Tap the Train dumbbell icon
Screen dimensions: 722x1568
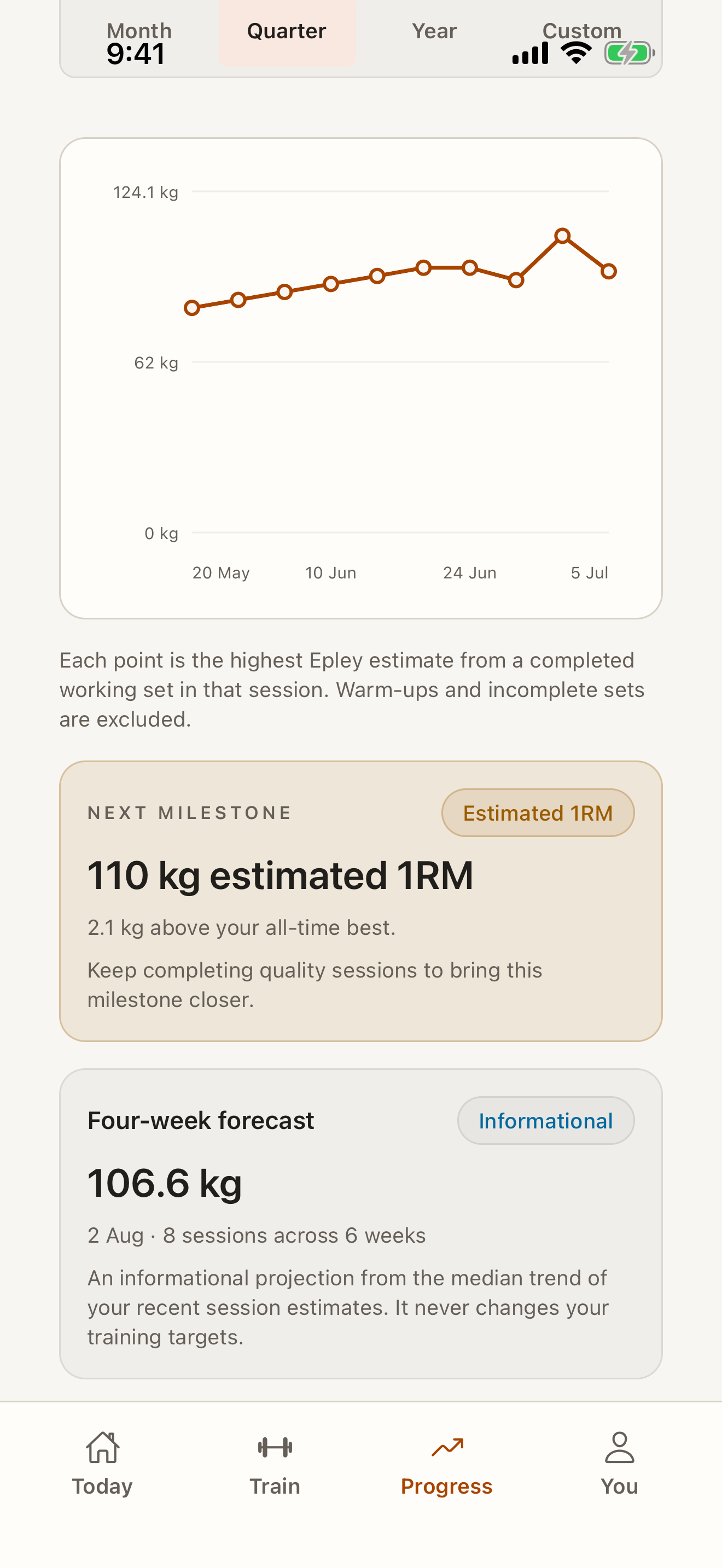(275, 1447)
